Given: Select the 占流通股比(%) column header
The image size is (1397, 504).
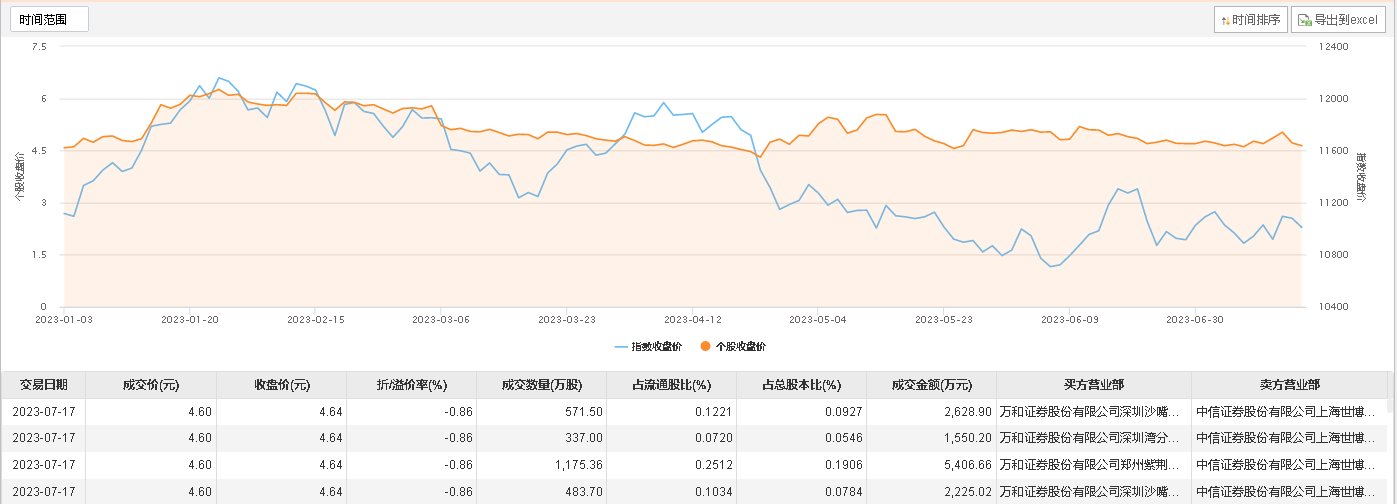Looking at the screenshot, I should (x=671, y=385).
